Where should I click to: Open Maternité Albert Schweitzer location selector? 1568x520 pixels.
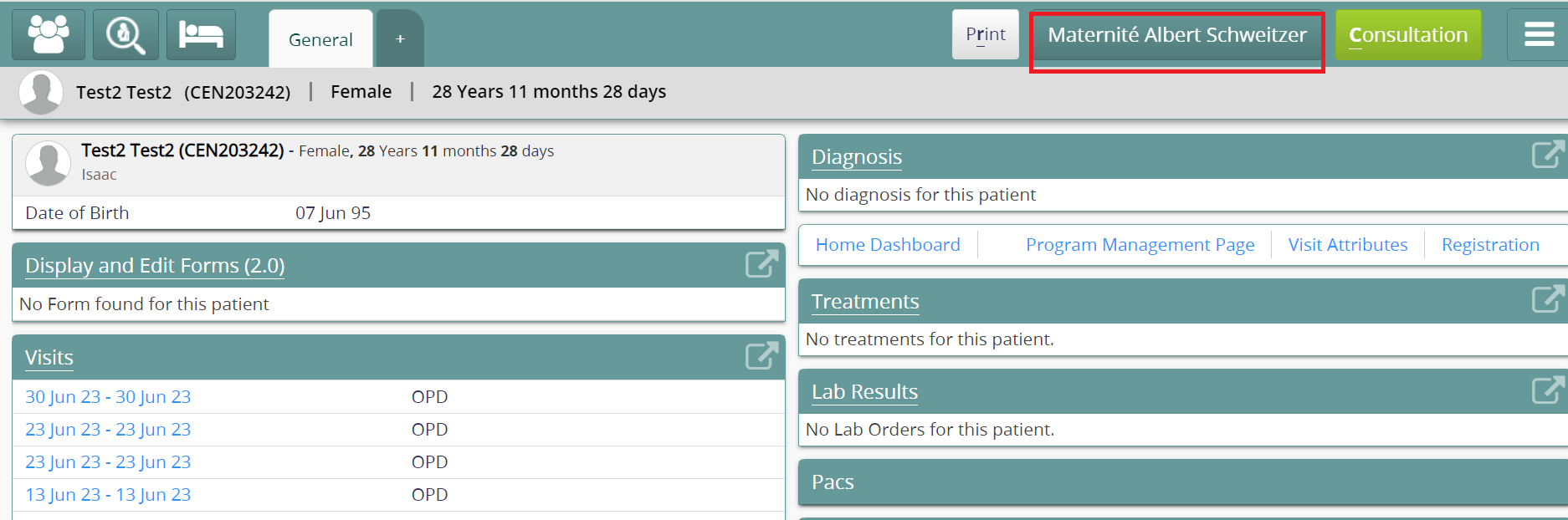(x=1176, y=35)
